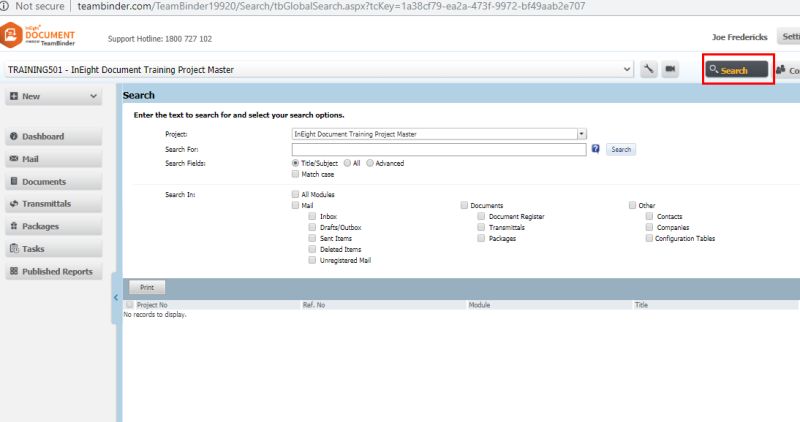Click the InEight Document TeamBinder logo
This screenshot has width=800, height=422.
point(37,36)
